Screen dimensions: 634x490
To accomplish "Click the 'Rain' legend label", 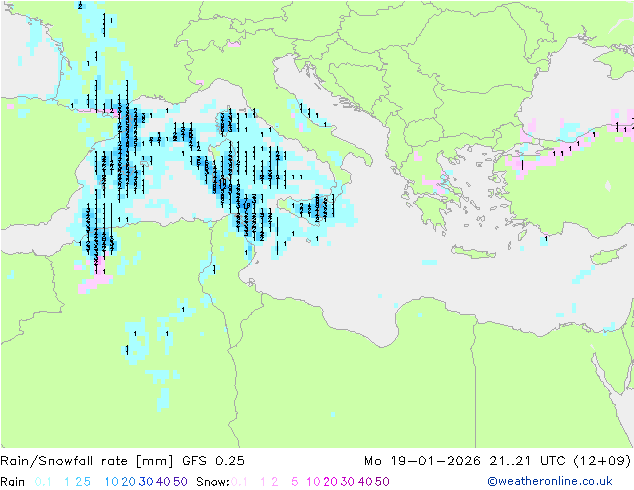I will click(x=13, y=482).
